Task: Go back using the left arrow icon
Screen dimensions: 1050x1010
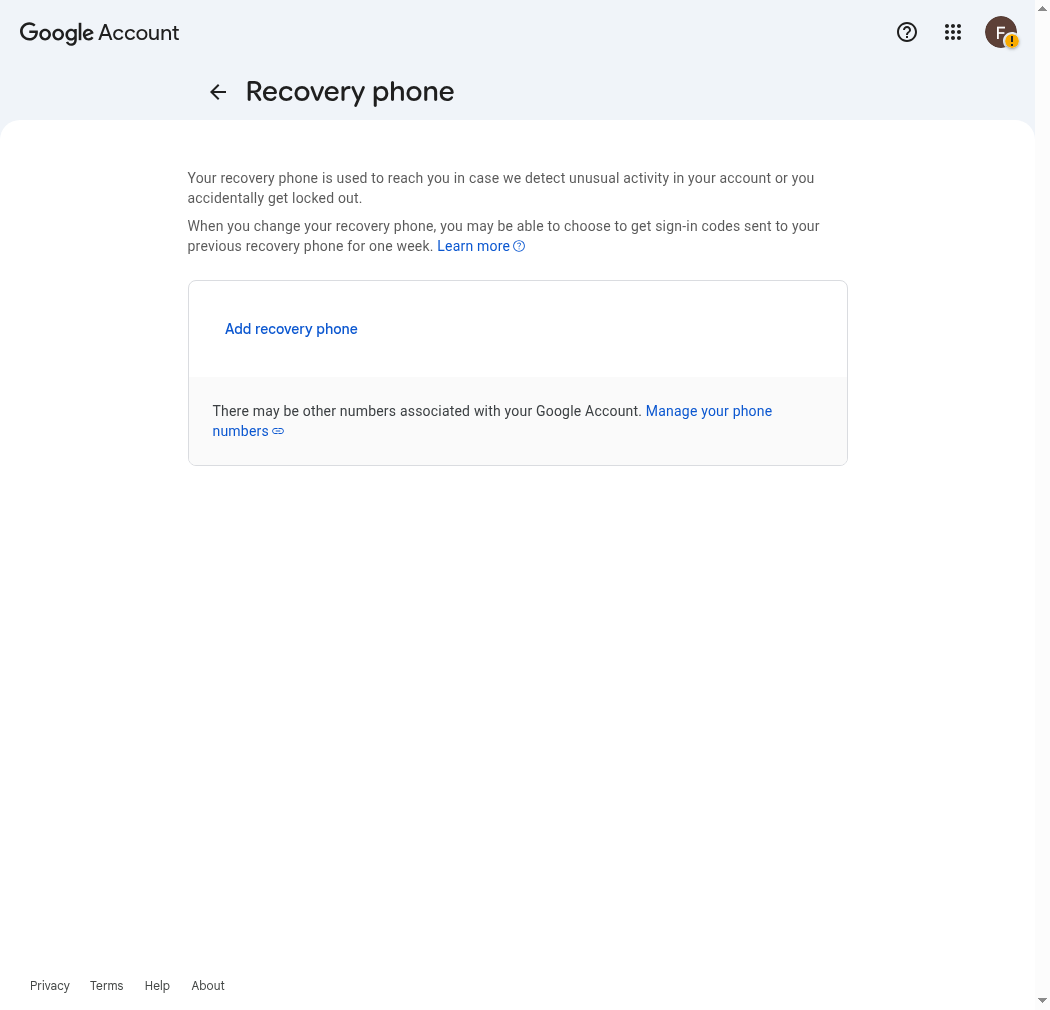Action: (218, 92)
